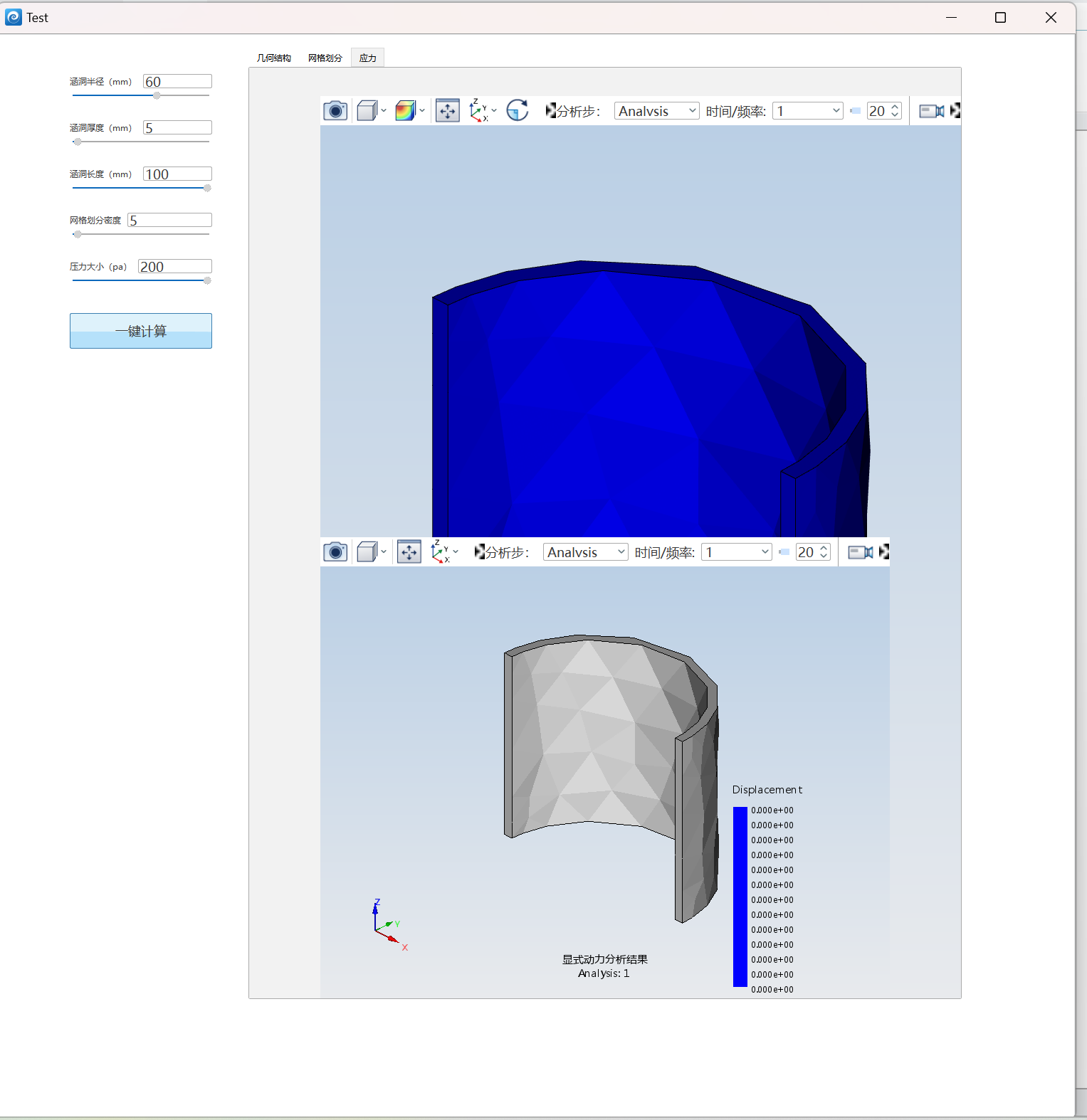Click the marker icon before upper 分析步 label

(551, 110)
